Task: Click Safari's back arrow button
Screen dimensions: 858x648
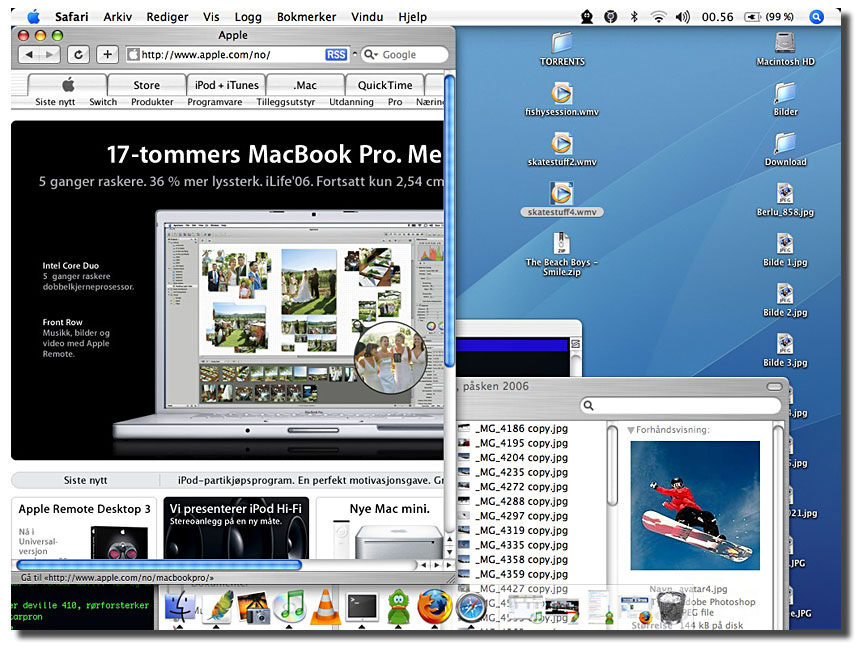Action: [30, 54]
